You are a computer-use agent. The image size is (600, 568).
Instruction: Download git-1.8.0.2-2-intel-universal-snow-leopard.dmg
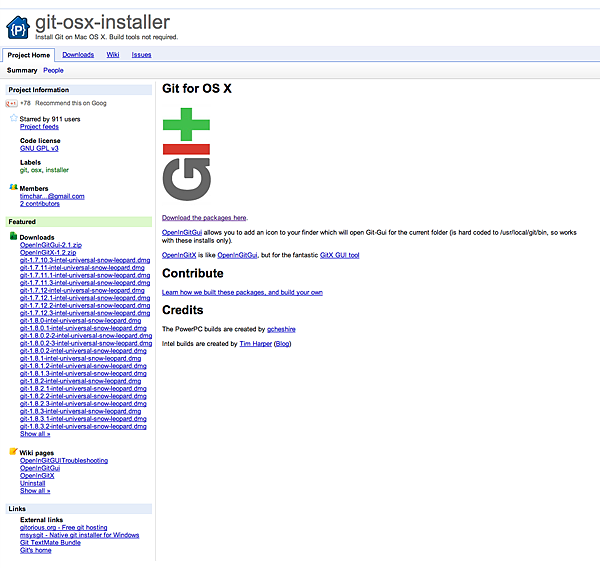point(86,336)
